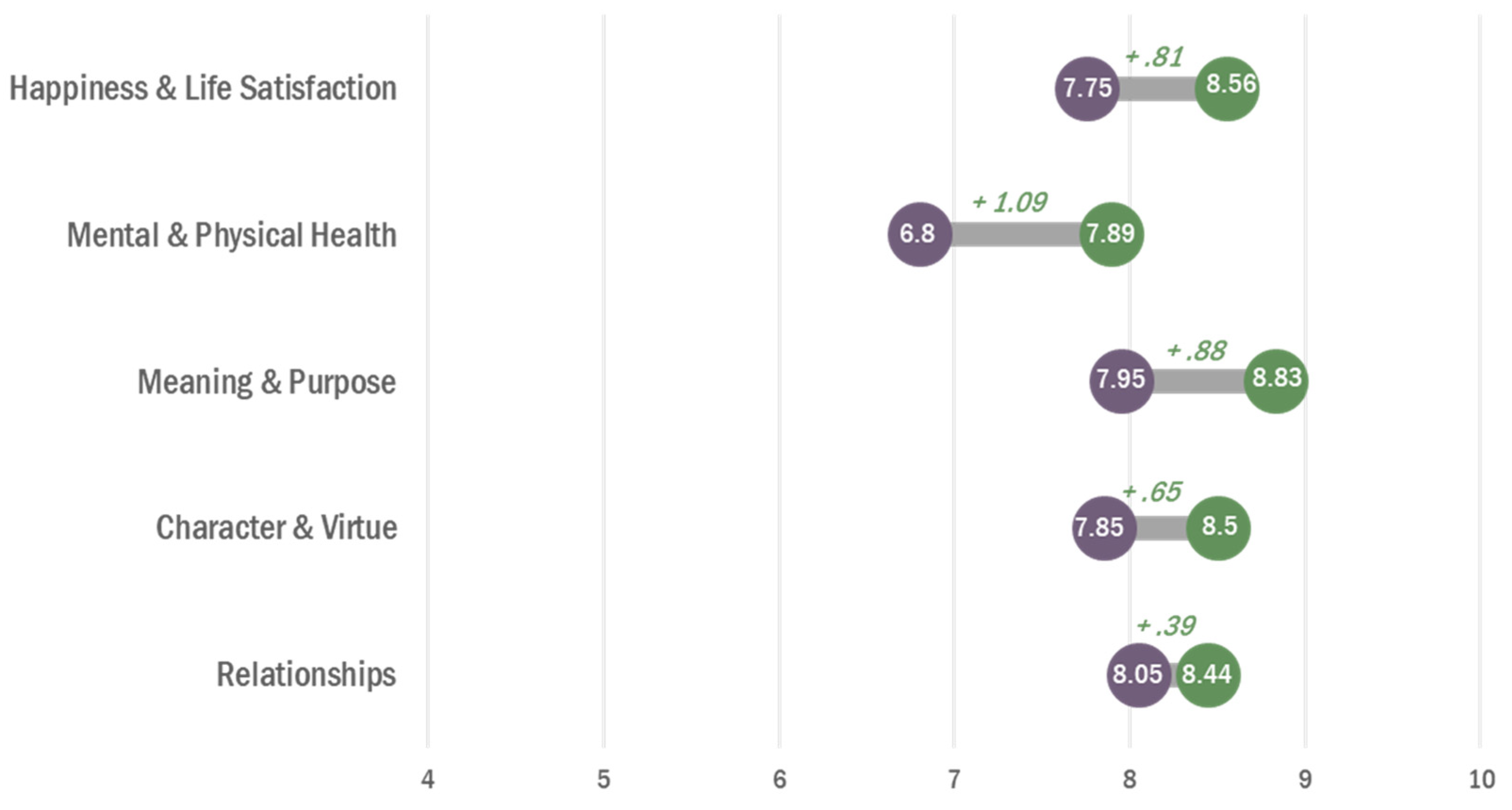Click the +.39 difference annotation
The height and width of the screenshot is (810, 1512).
pos(1166,626)
